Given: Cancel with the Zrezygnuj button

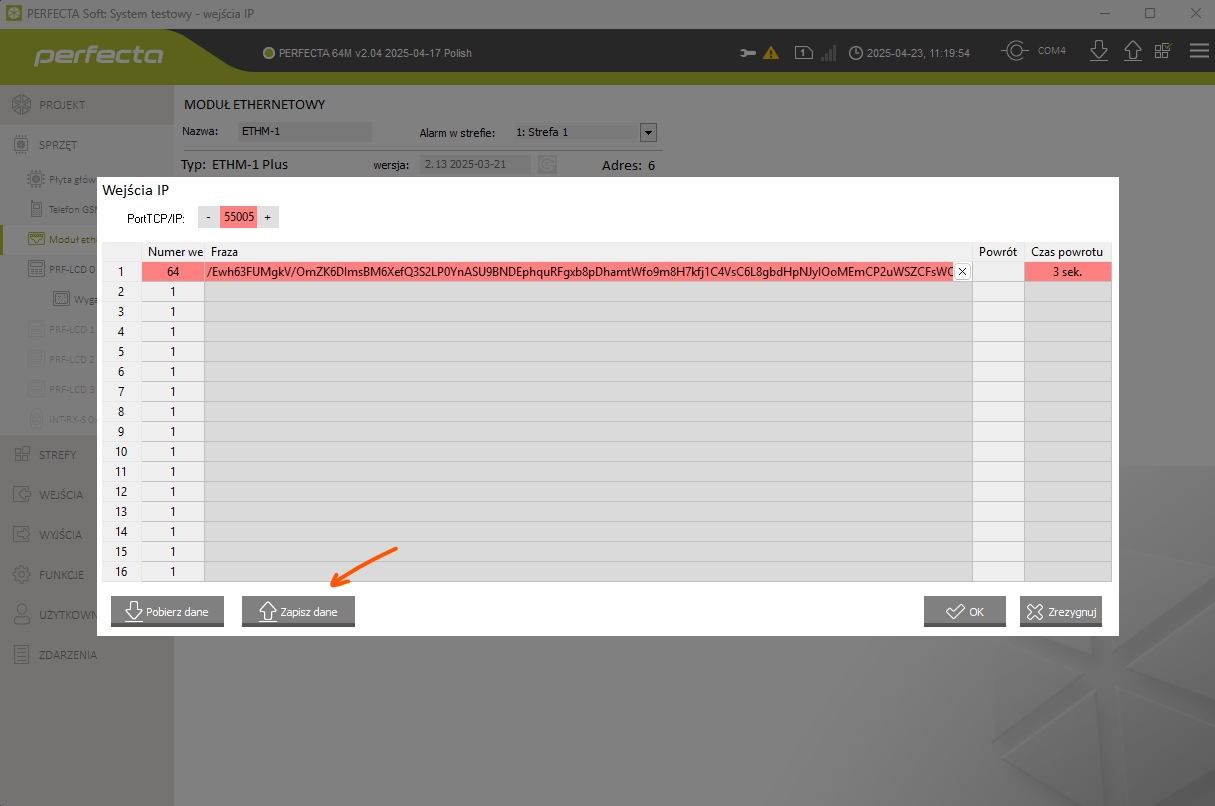Looking at the screenshot, I should point(1060,611).
